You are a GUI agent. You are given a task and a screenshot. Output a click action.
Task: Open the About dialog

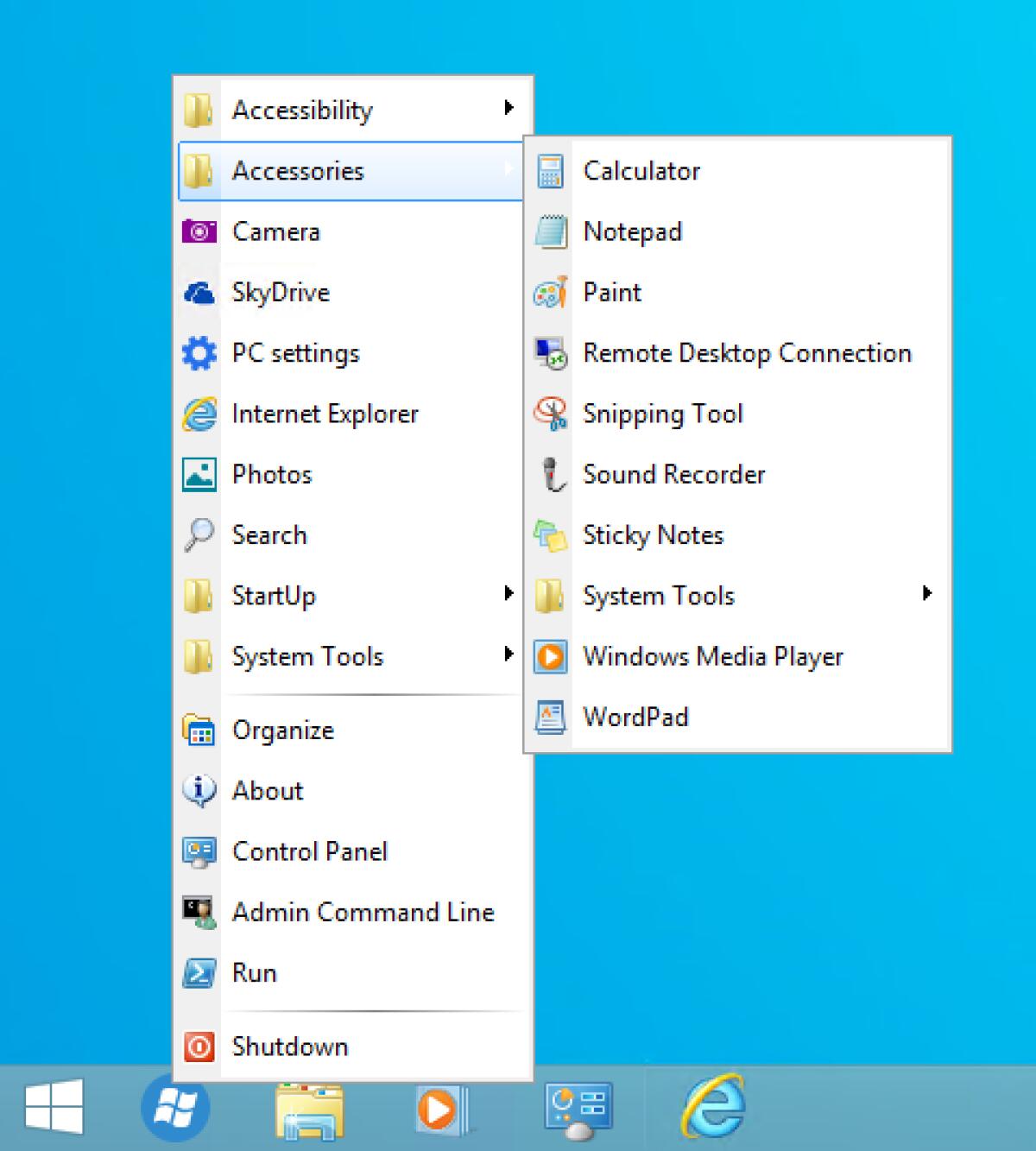266,791
